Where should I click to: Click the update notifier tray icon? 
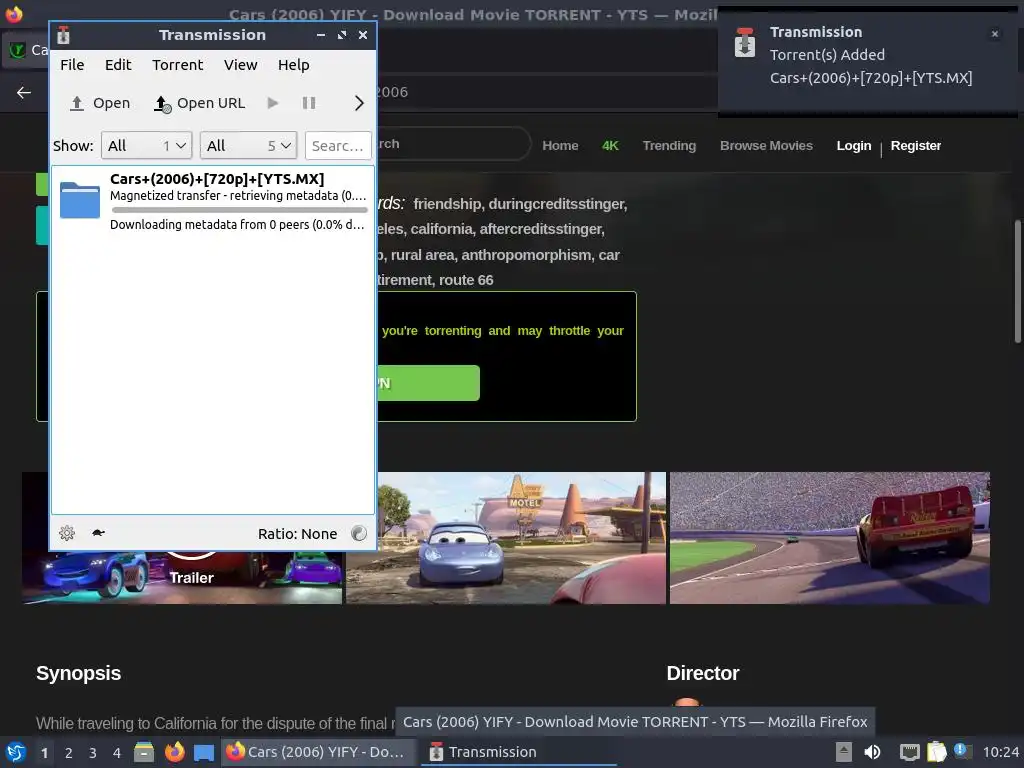pyautogui.click(x=962, y=751)
